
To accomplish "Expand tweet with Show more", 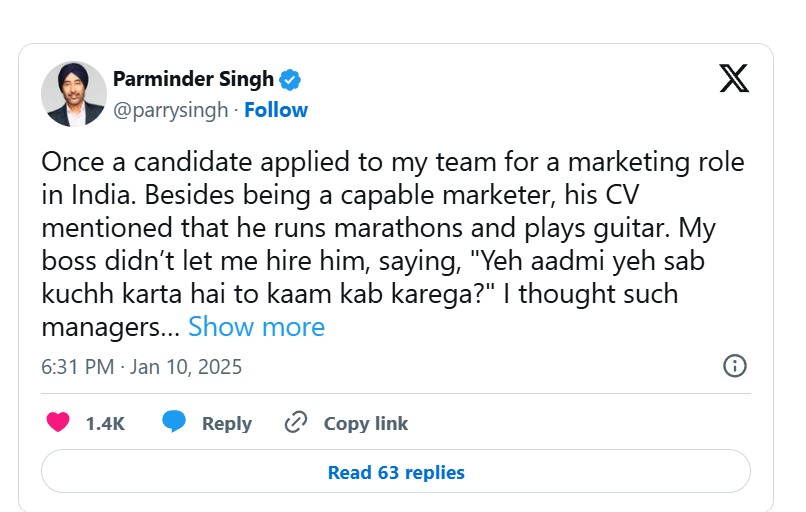I will [256, 327].
